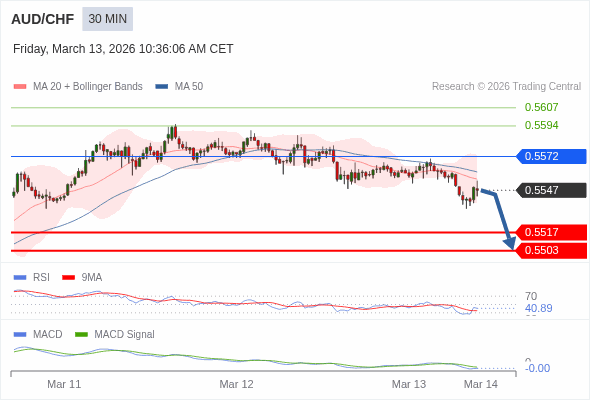The image size is (590, 400).
Task: Click the red 0.5503 support price tag
Action: (x=551, y=250)
